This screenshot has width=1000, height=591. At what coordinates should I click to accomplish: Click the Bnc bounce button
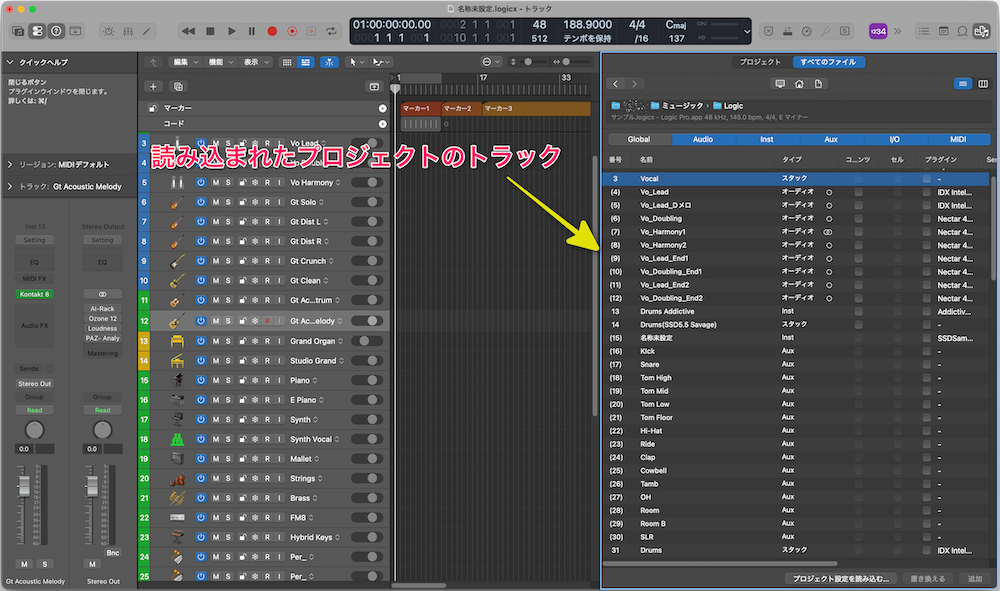pos(113,553)
